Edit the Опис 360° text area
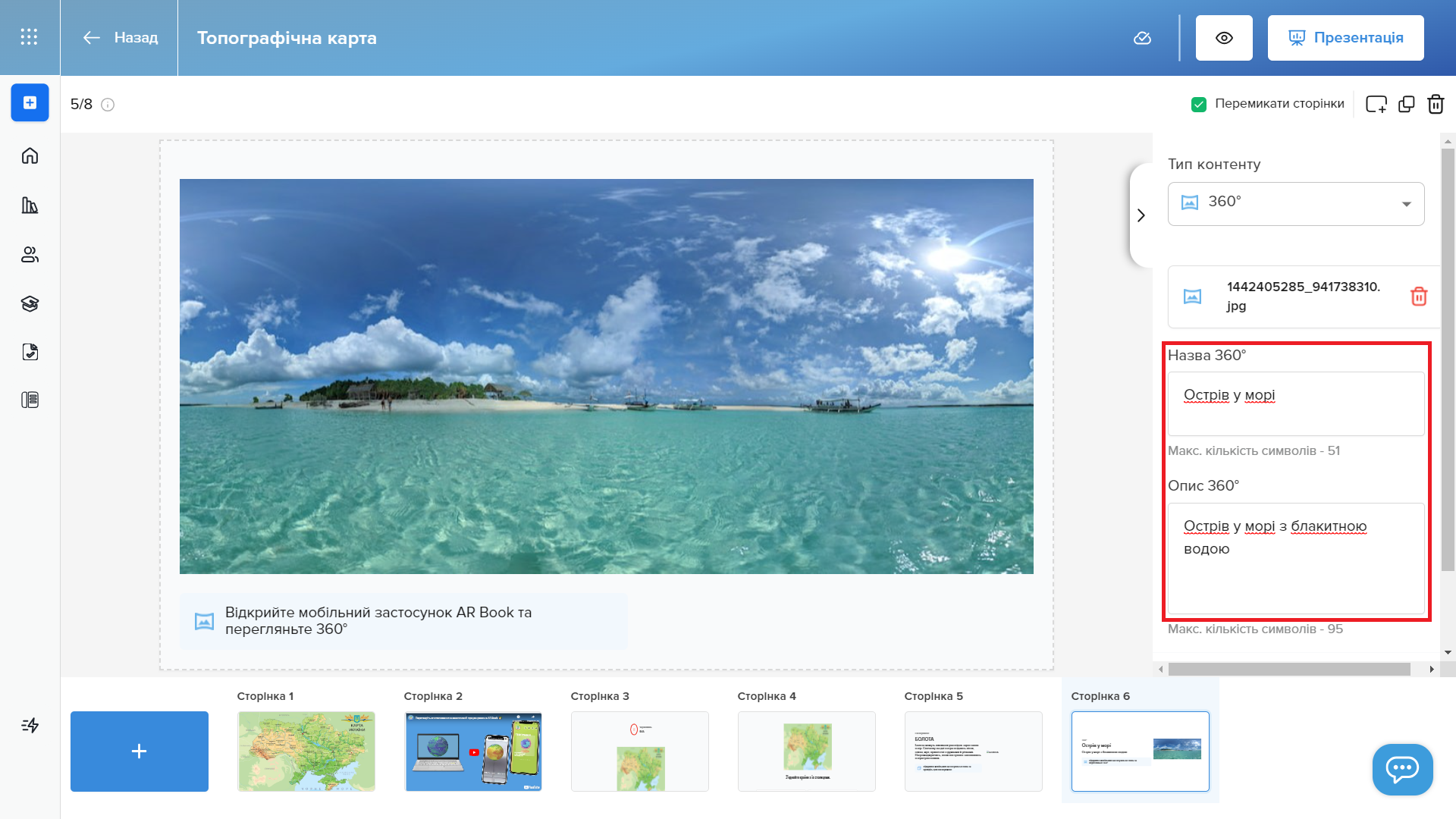 pos(1296,558)
